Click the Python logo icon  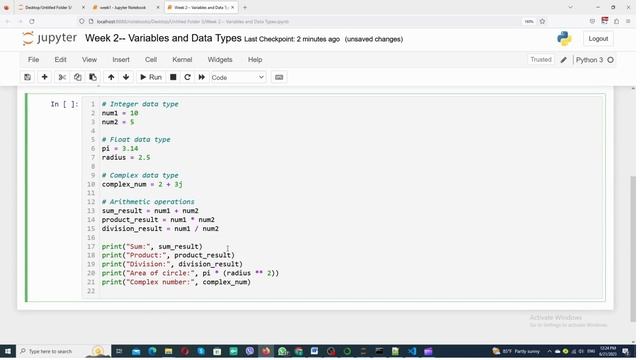click(564, 38)
